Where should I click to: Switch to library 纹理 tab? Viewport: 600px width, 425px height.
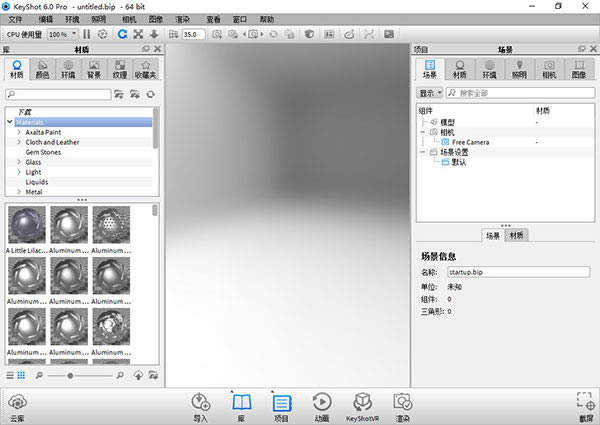click(x=120, y=69)
